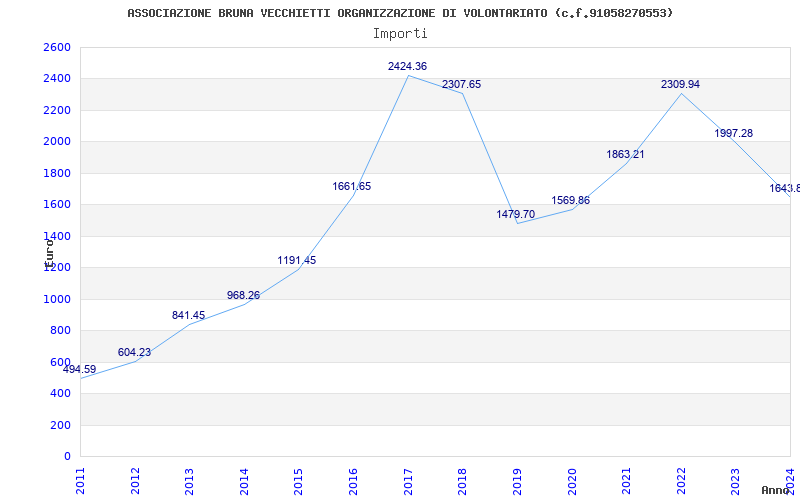Viewport: 800px width, 500px height.
Task: Click the 800 y-axis value
Action: tap(60, 331)
